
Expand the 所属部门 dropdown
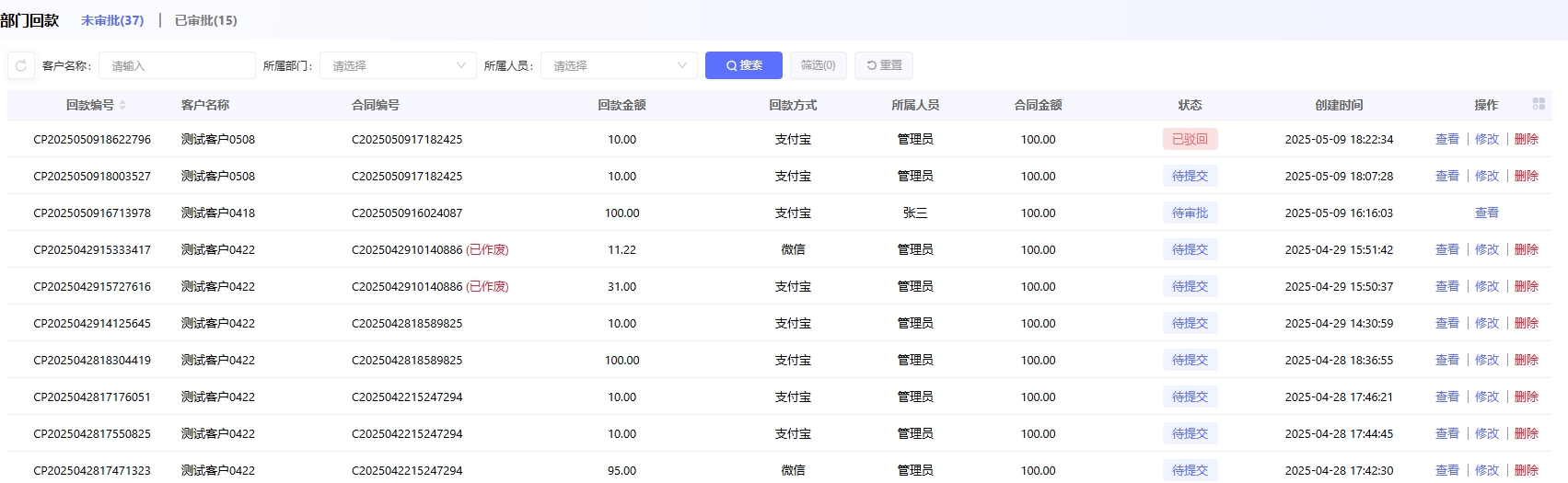pyautogui.click(x=398, y=65)
